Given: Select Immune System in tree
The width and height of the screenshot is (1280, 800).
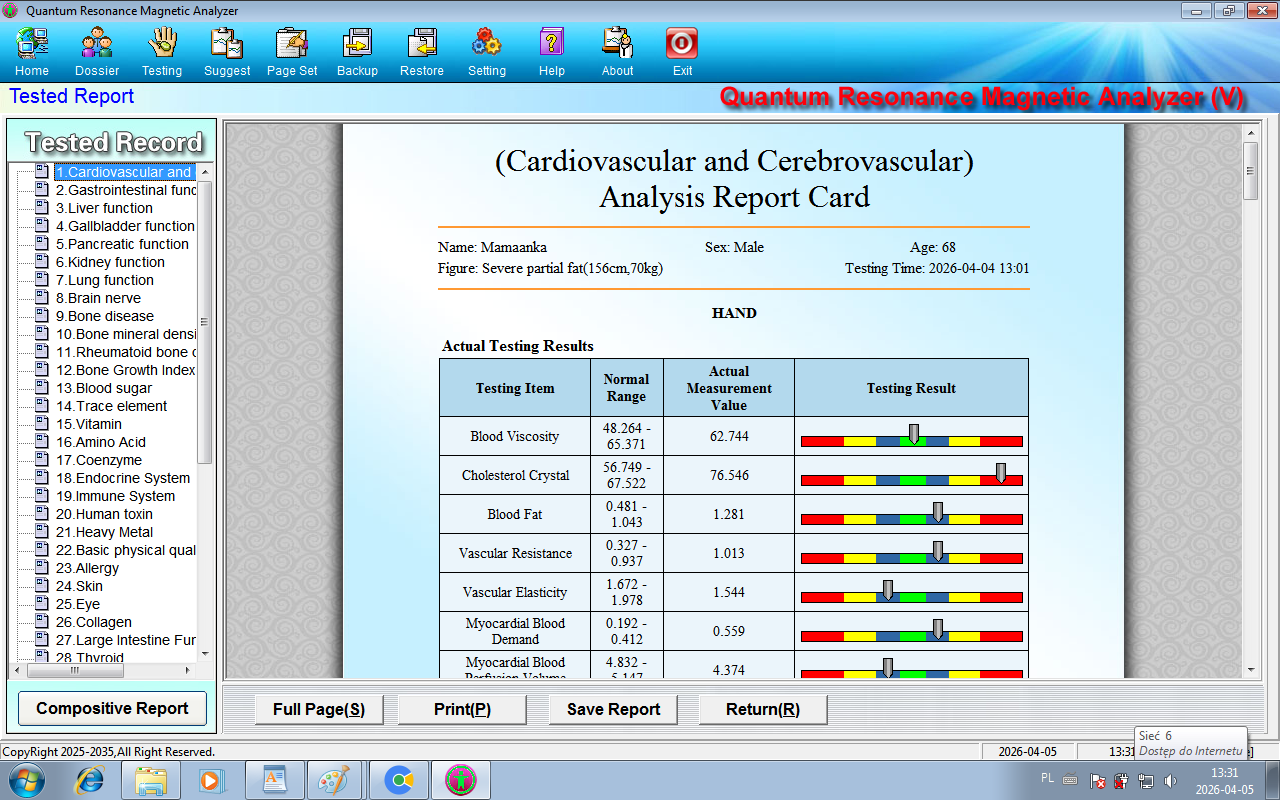Looking at the screenshot, I should (115, 496).
